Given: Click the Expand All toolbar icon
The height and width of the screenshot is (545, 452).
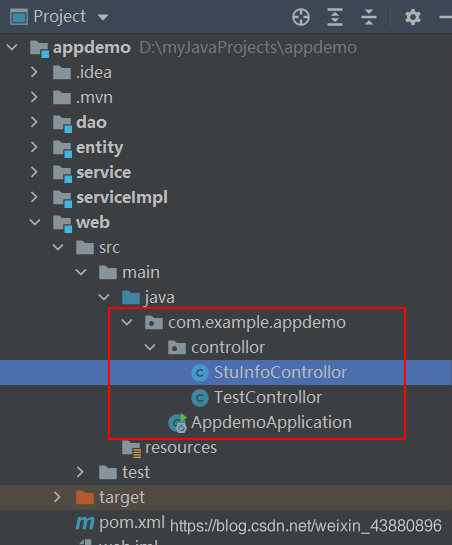Looking at the screenshot, I should [x=335, y=17].
